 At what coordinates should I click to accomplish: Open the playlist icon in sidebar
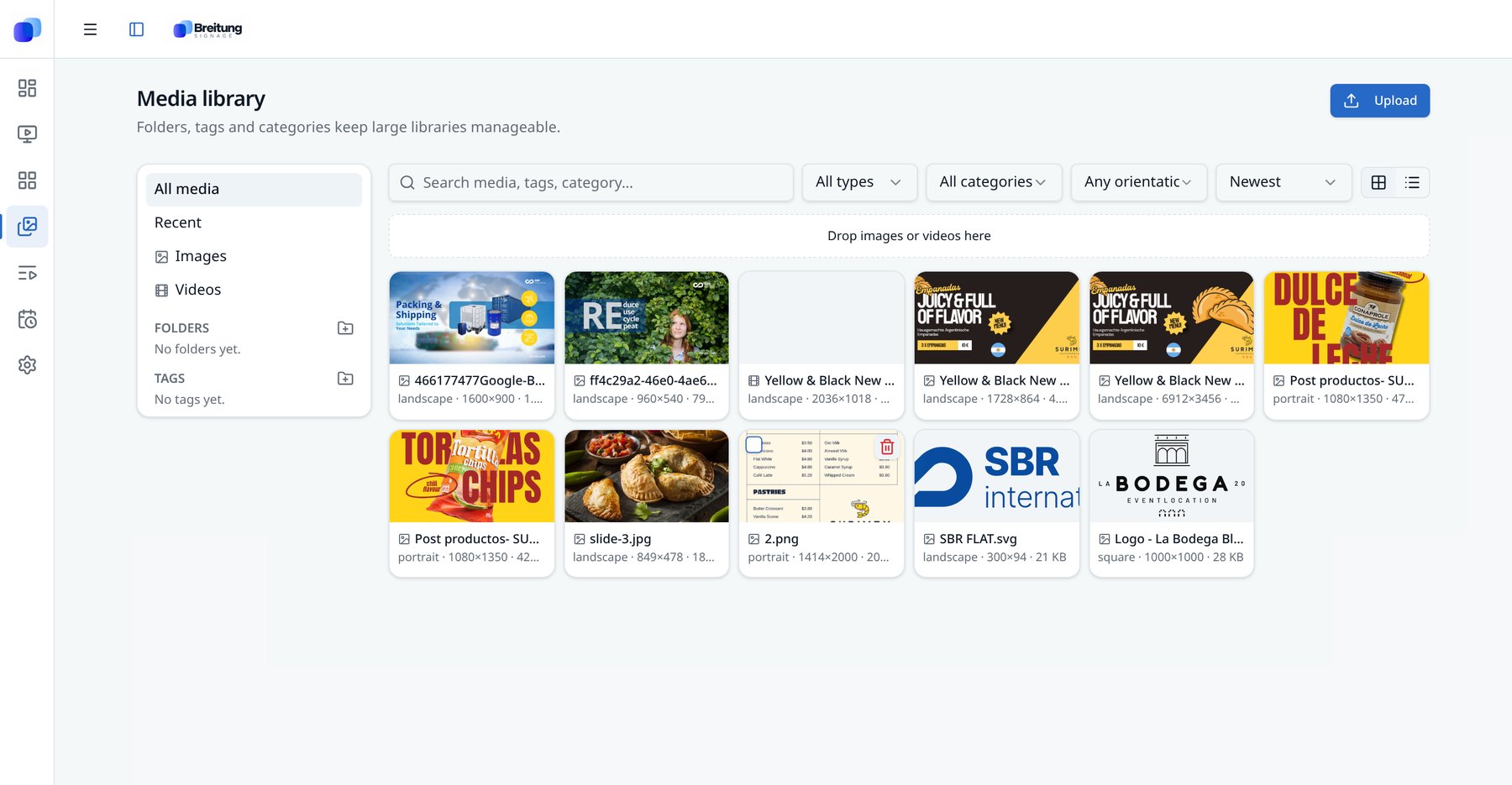[27, 273]
